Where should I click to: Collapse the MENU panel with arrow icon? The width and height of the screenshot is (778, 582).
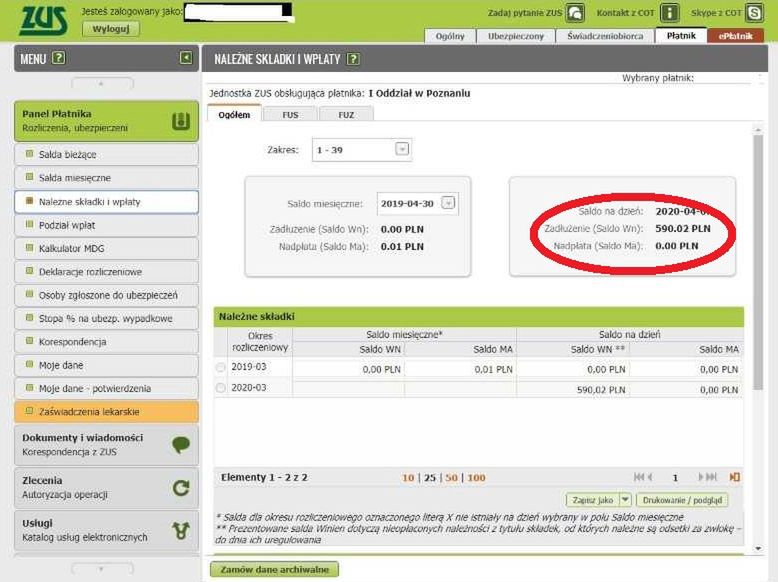pyautogui.click(x=186, y=58)
